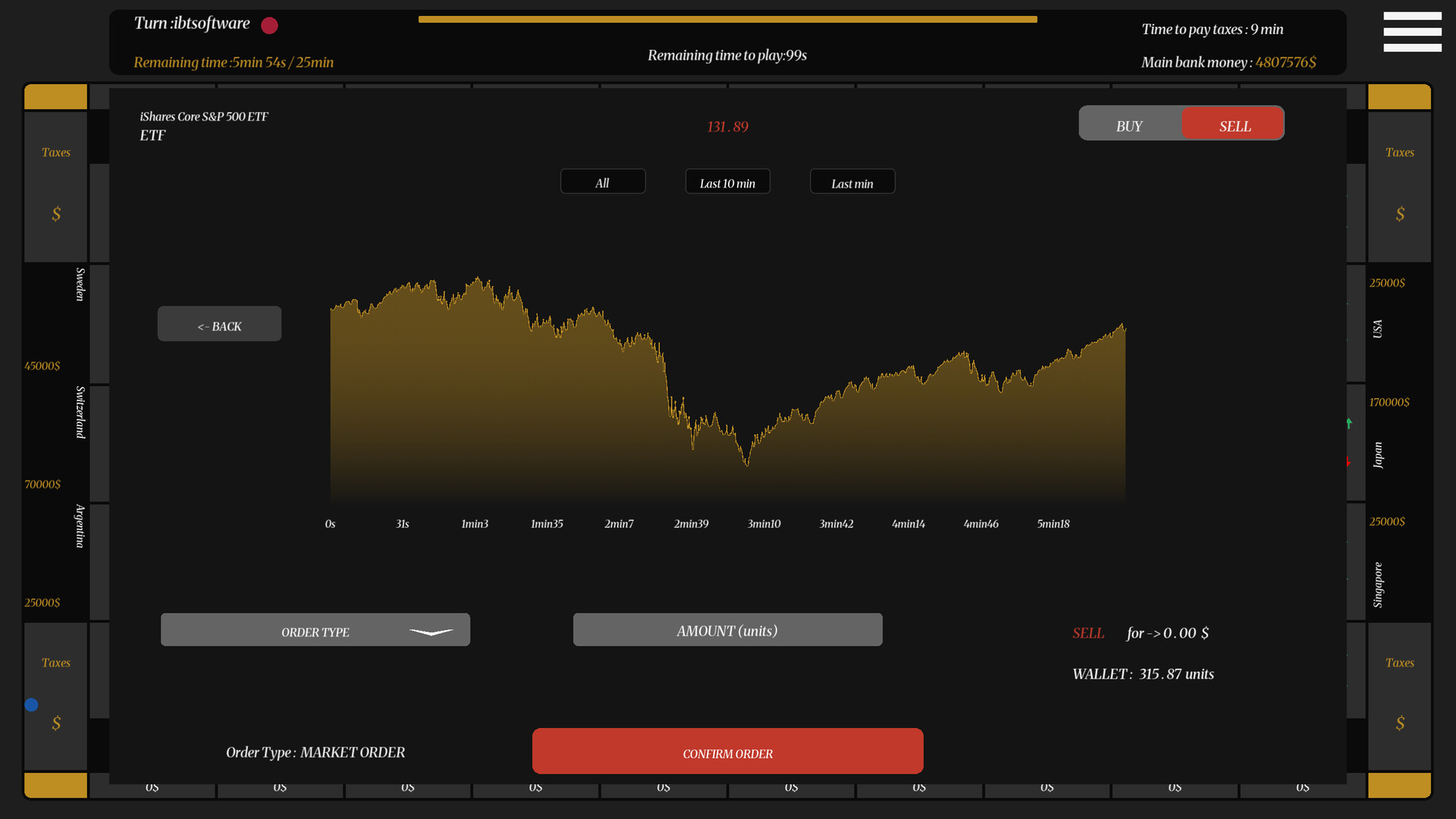Open the hamburger menu at top right
This screenshot has width=1456, height=819.
click(x=1412, y=32)
